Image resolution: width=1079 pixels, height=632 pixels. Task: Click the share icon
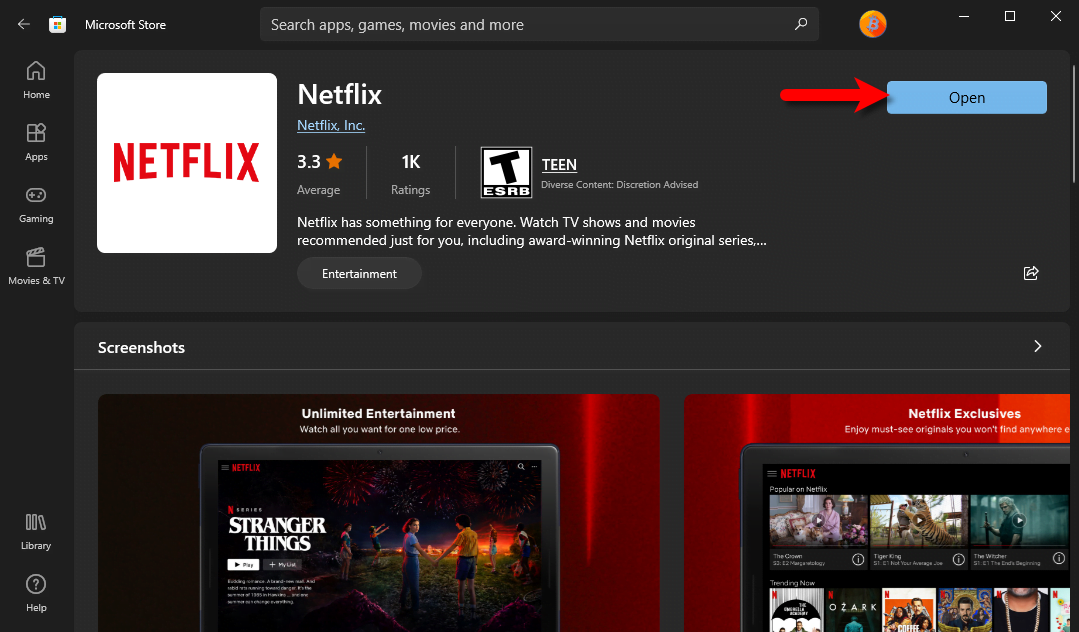point(1031,273)
